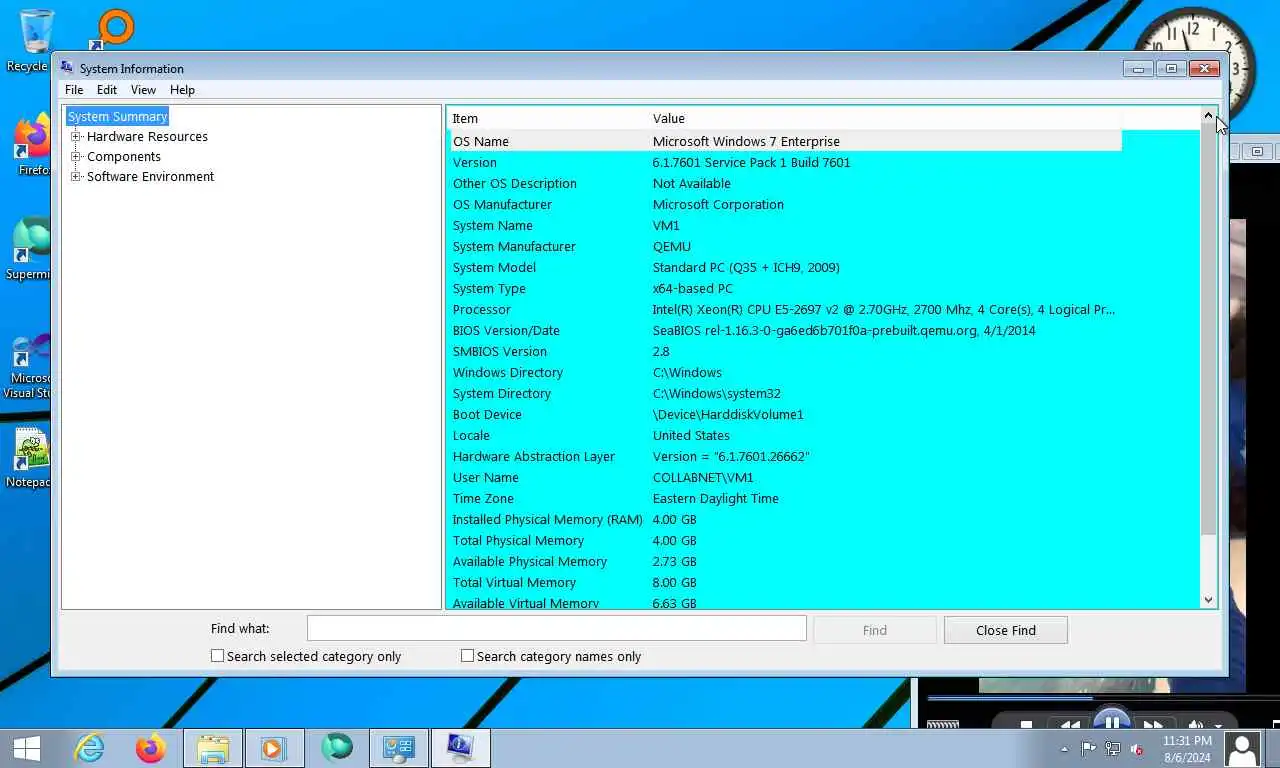Open the green sphere app on the taskbar
This screenshot has height=768, width=1280.
pos(336,747)
